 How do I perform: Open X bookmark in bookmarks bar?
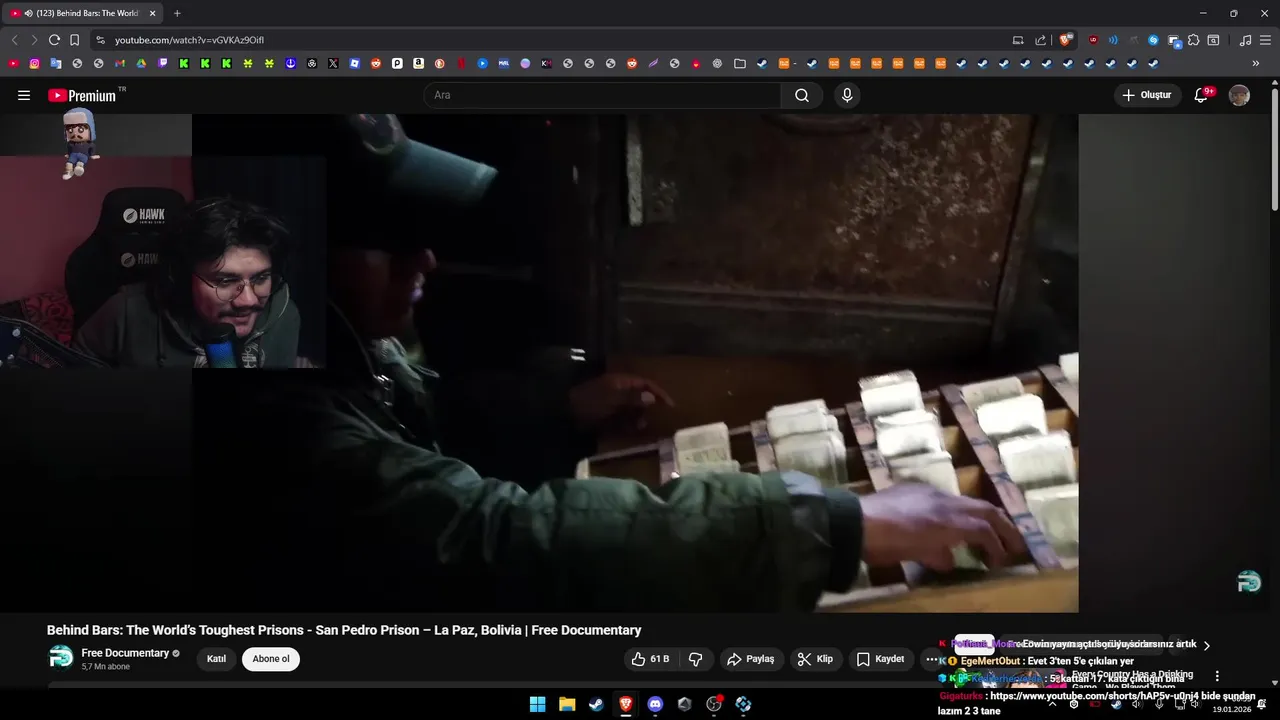click(x=333, y=63)
